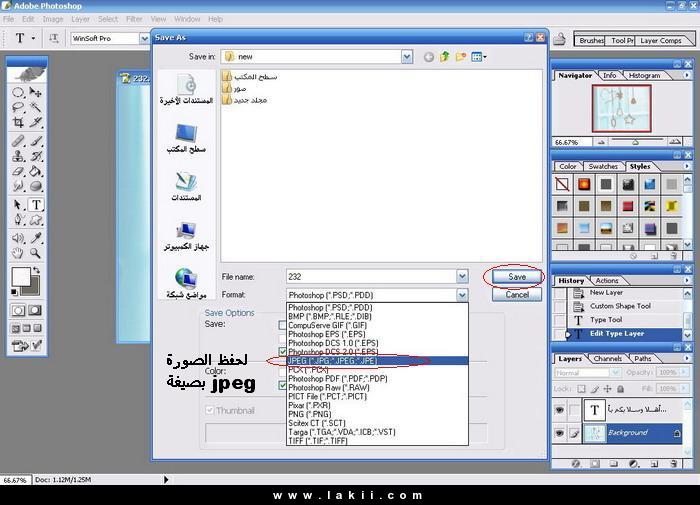700x505 pixels.
Task: Open the Save in folder dropdown
Action: 407,57
